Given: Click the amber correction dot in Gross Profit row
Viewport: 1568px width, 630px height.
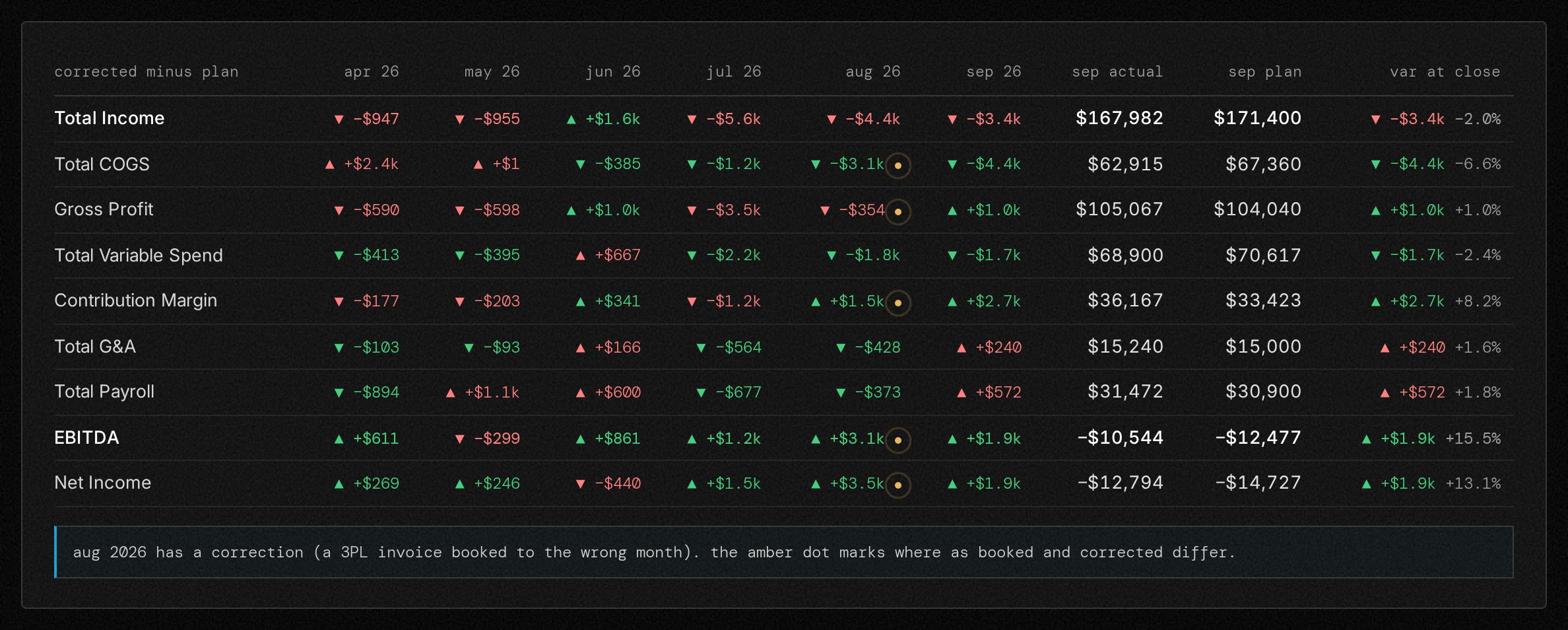Looking at the screenshot, I should [898, 211].
